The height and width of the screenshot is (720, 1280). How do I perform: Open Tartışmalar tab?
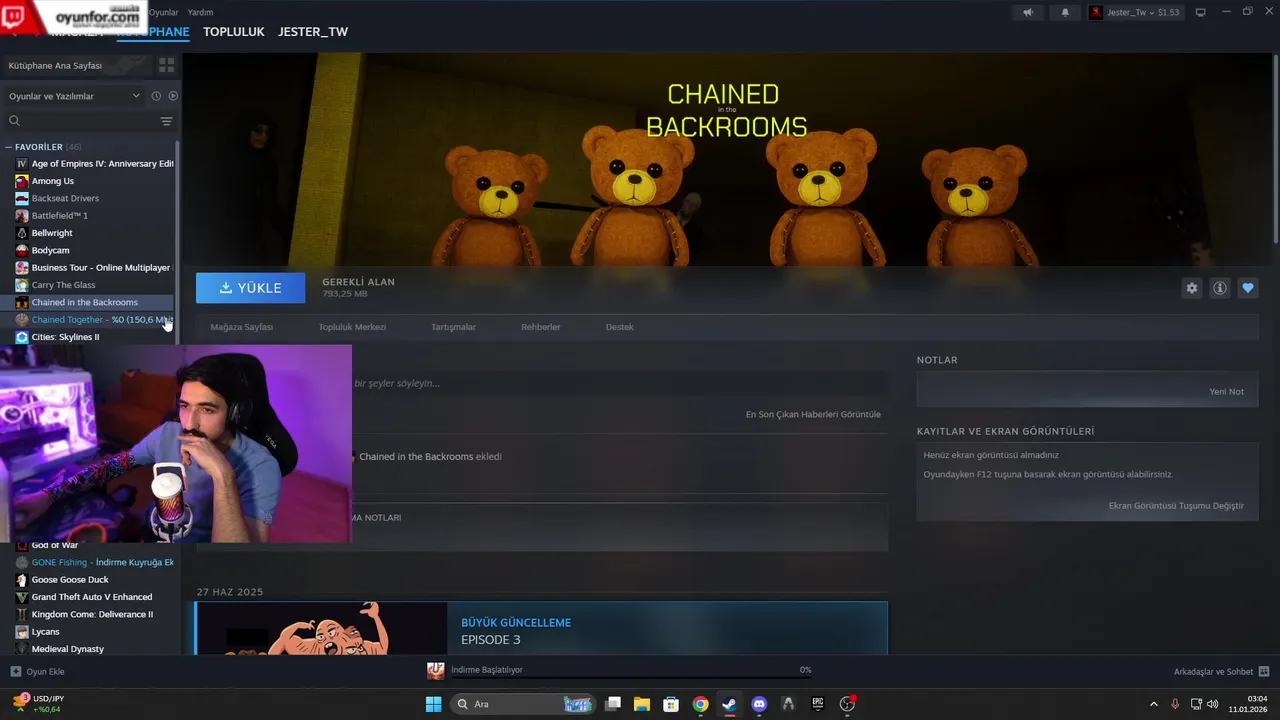453,327
